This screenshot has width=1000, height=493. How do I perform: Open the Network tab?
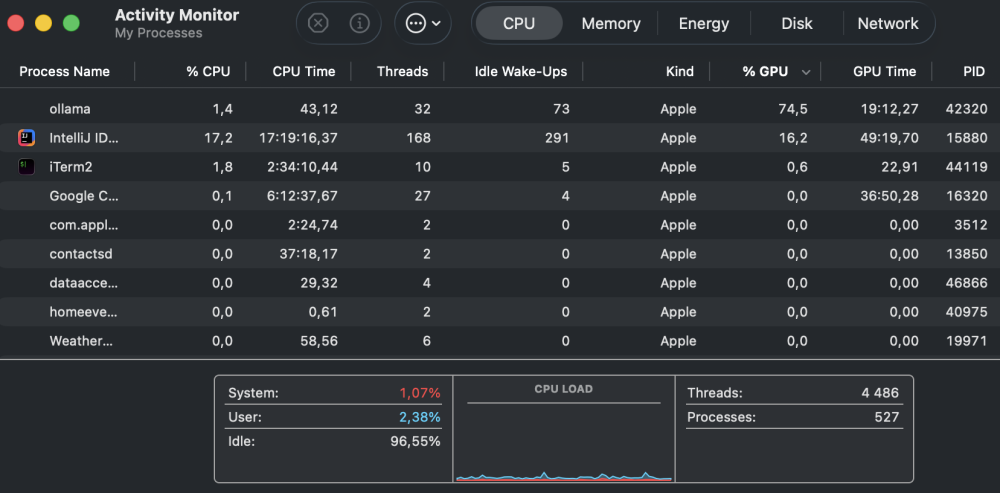[888, 24]
